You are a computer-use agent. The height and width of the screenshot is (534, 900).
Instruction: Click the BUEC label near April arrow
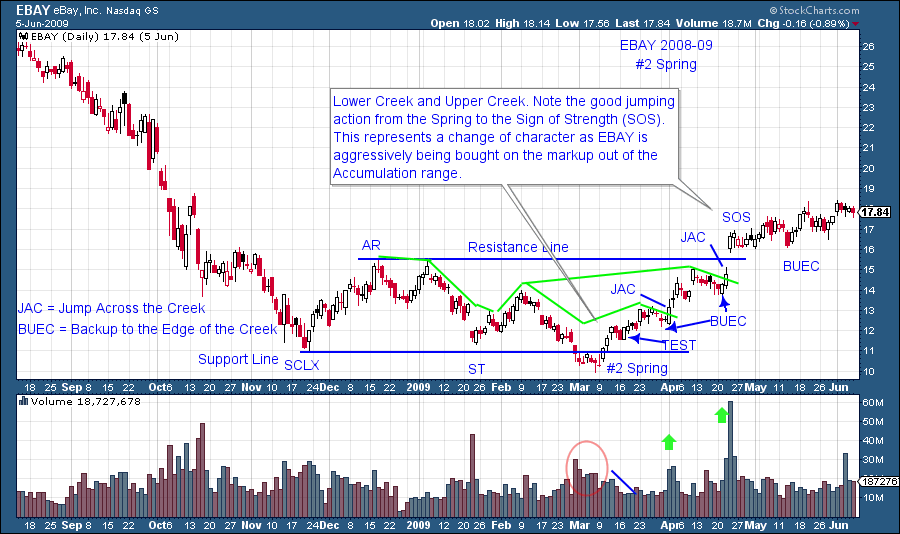[728, 321]
